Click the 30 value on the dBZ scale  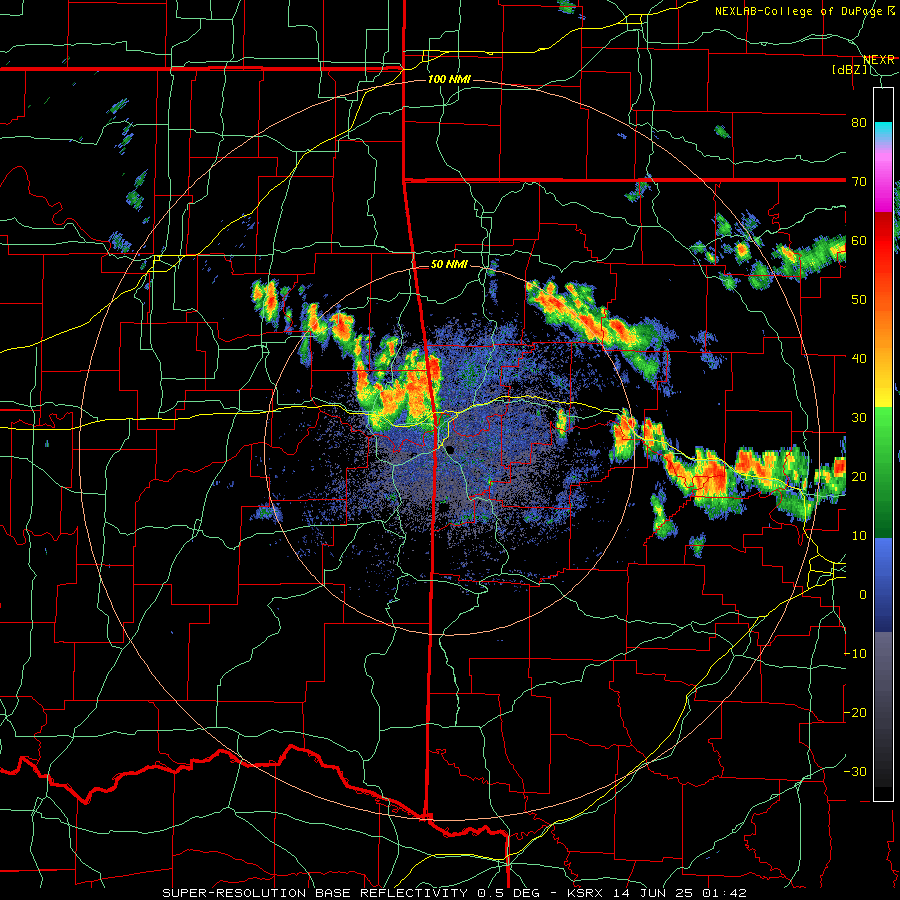(x=859, y=417)
